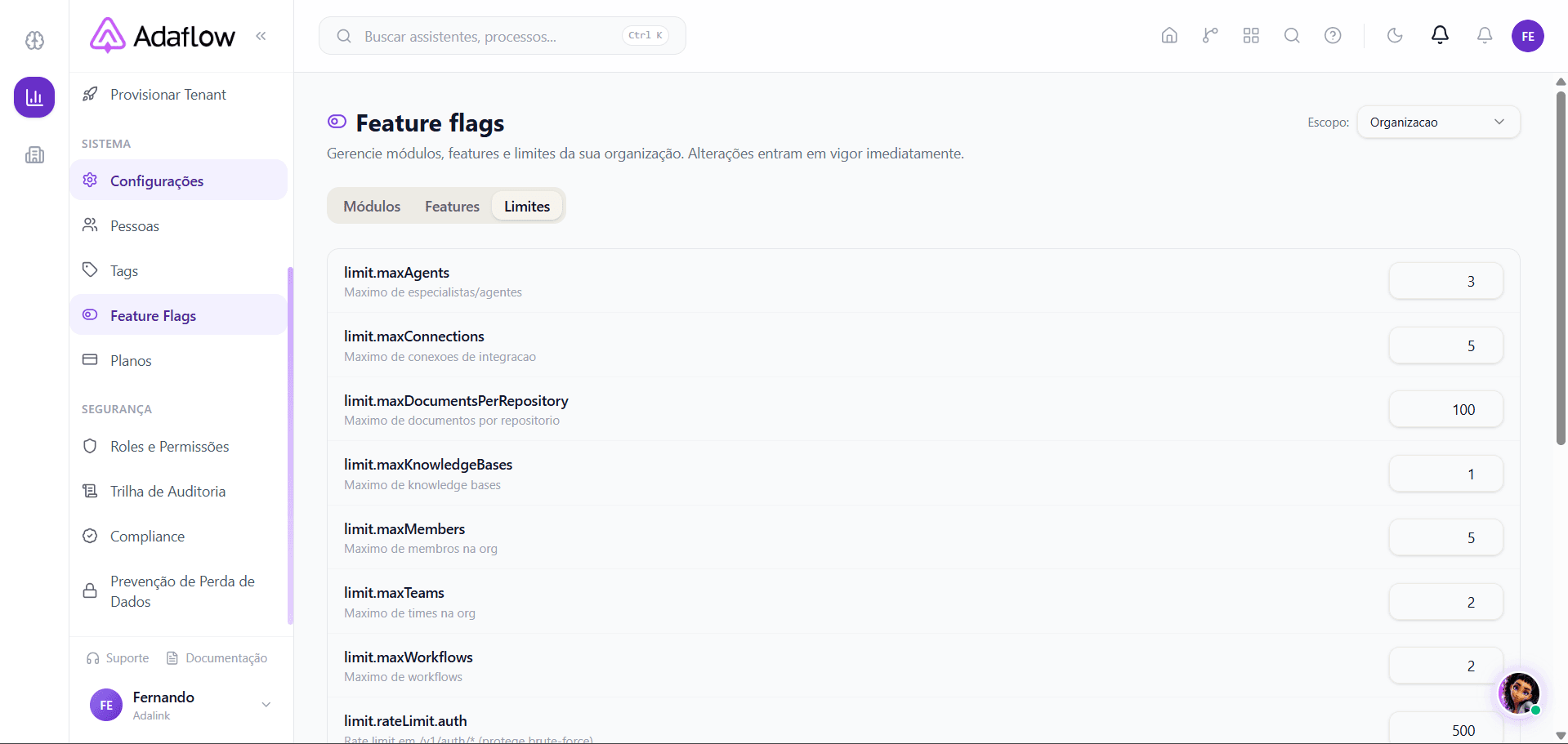Open the building icon in left rail
Viewport: 1568px width, 744px height.
tap(34, 155)
